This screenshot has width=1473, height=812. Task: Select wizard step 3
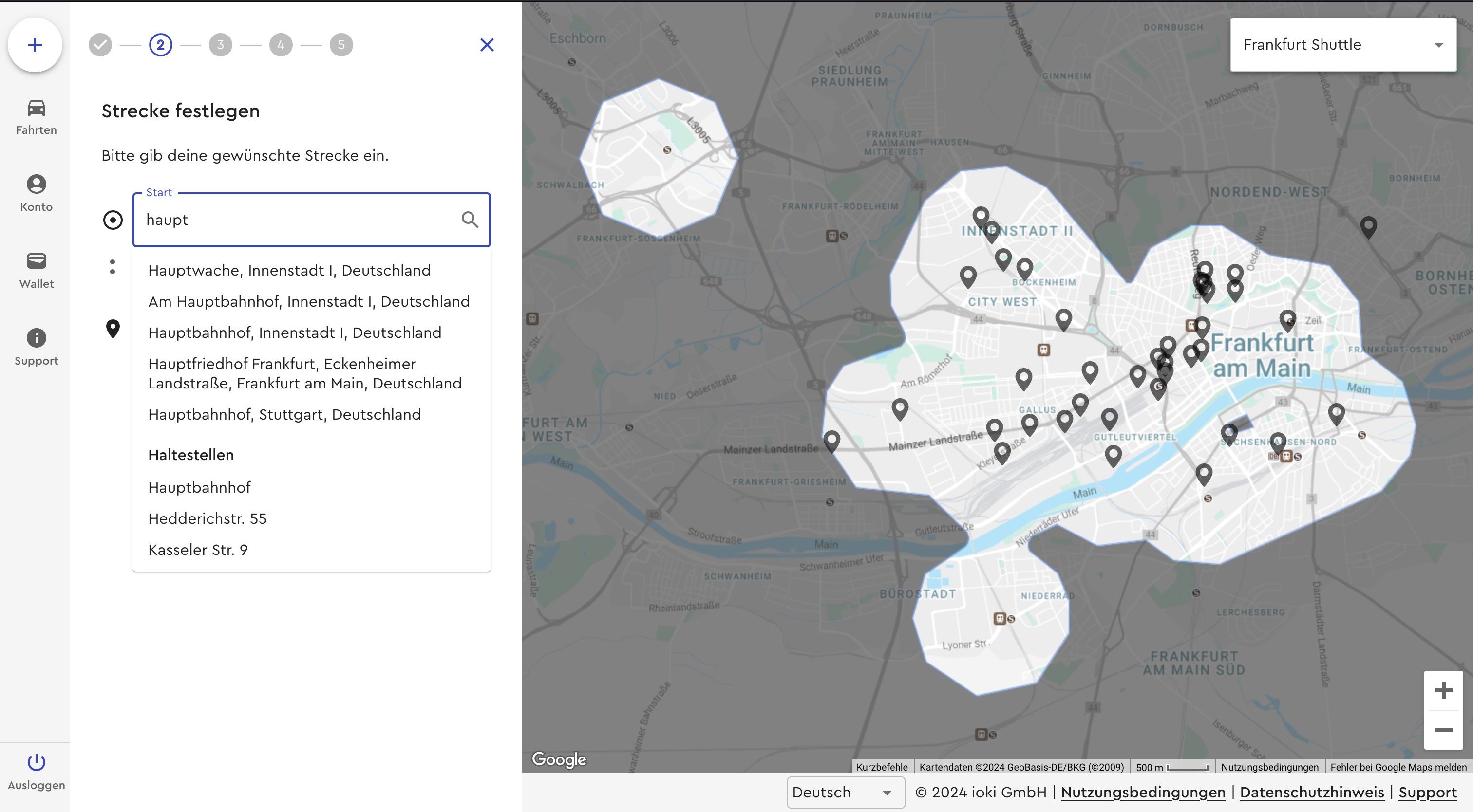click(x=221, y=45)
